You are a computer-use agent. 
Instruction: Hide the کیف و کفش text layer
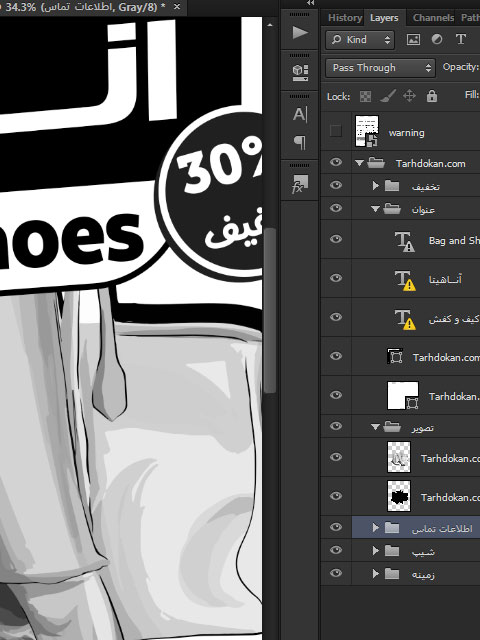(x=336, y=317)
